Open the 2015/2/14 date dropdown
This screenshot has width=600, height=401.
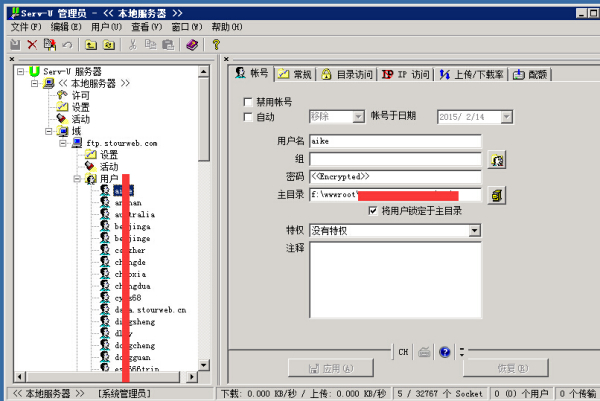click(x=507, y=117)
